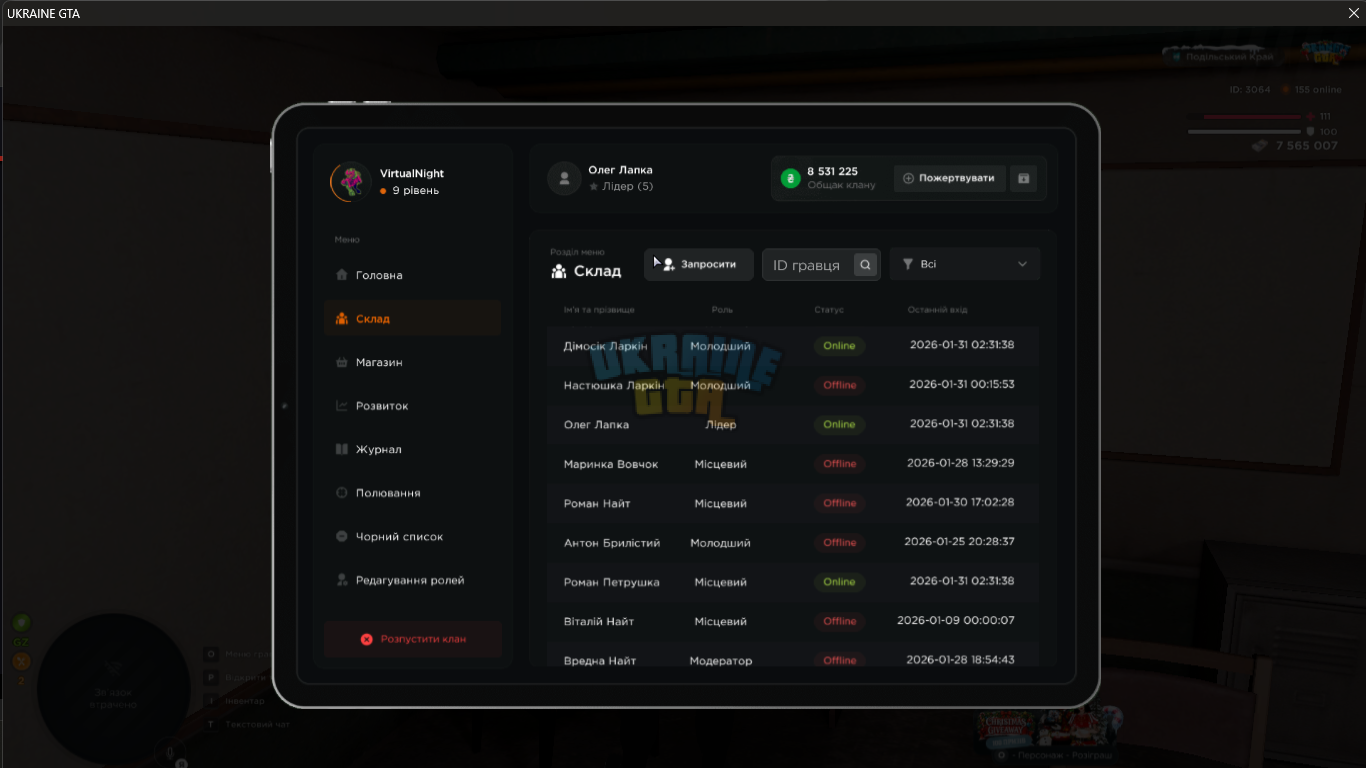Click the chart icon beside Розвиток
Screen dimensions: 1366x768
pos(342,406)
